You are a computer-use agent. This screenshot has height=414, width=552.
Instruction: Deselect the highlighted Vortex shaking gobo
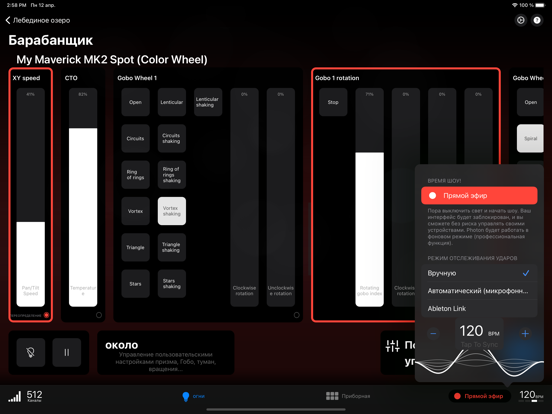pyautogui.click(x=172, y=211)
